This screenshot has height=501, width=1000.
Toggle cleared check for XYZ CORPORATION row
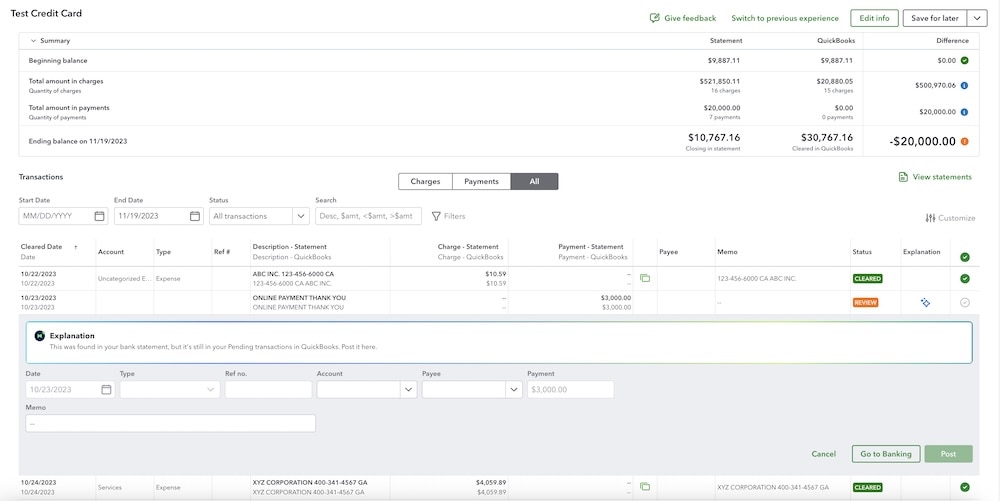(x=964, y=487)
